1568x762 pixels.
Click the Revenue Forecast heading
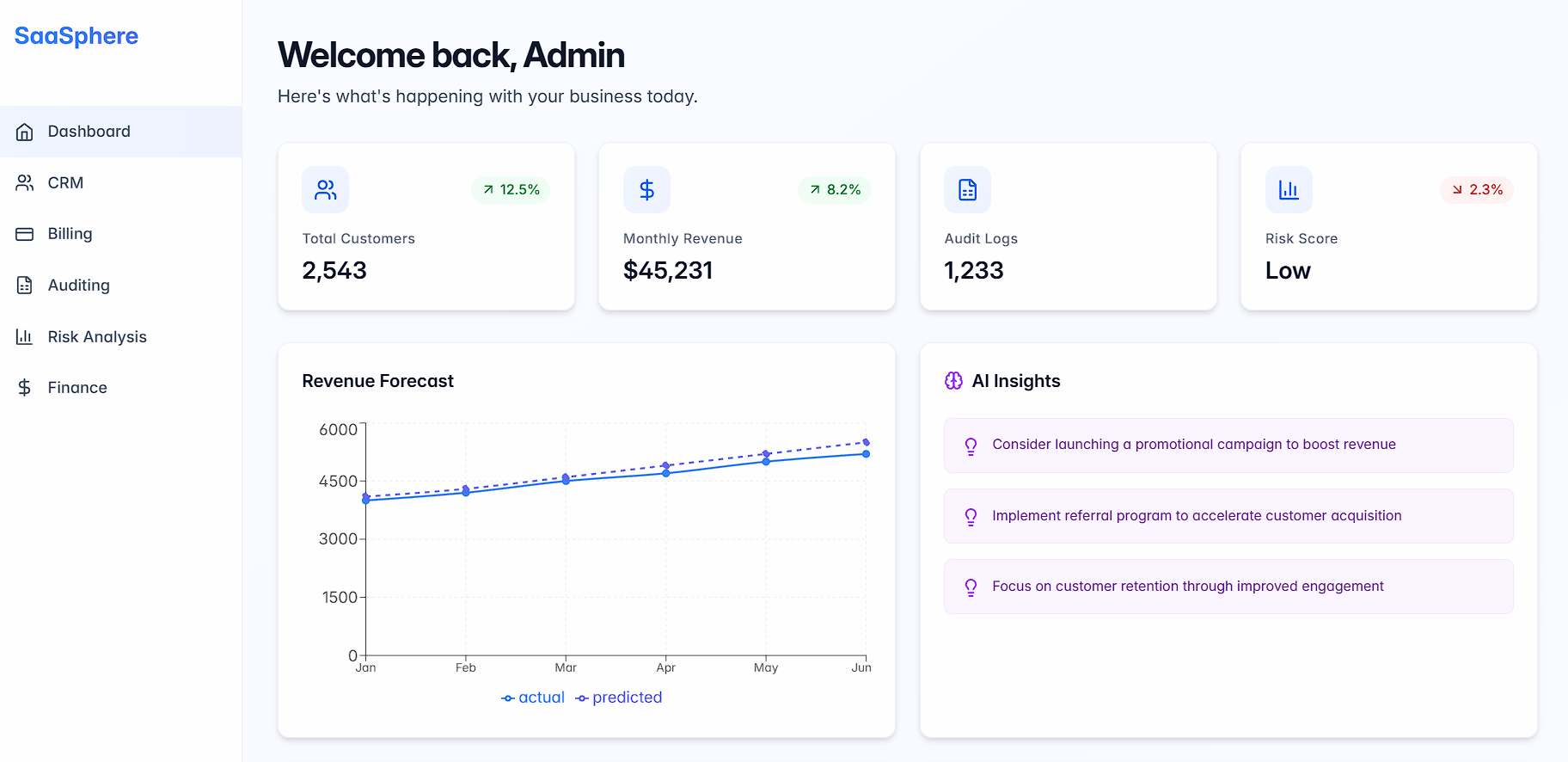point(378,381)
